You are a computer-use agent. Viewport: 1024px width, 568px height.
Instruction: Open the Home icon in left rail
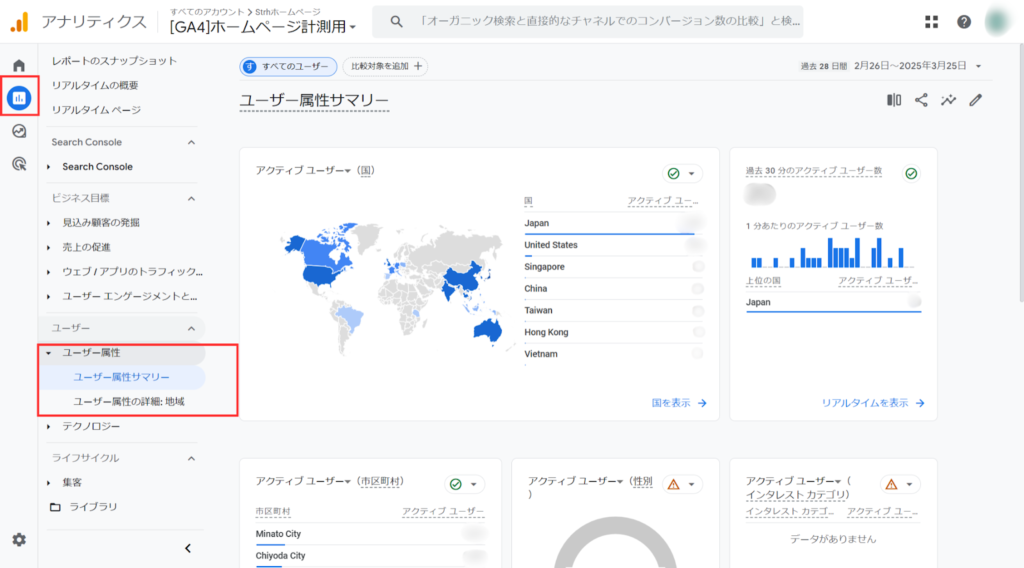pyautogui.click(x=19, y=65)
